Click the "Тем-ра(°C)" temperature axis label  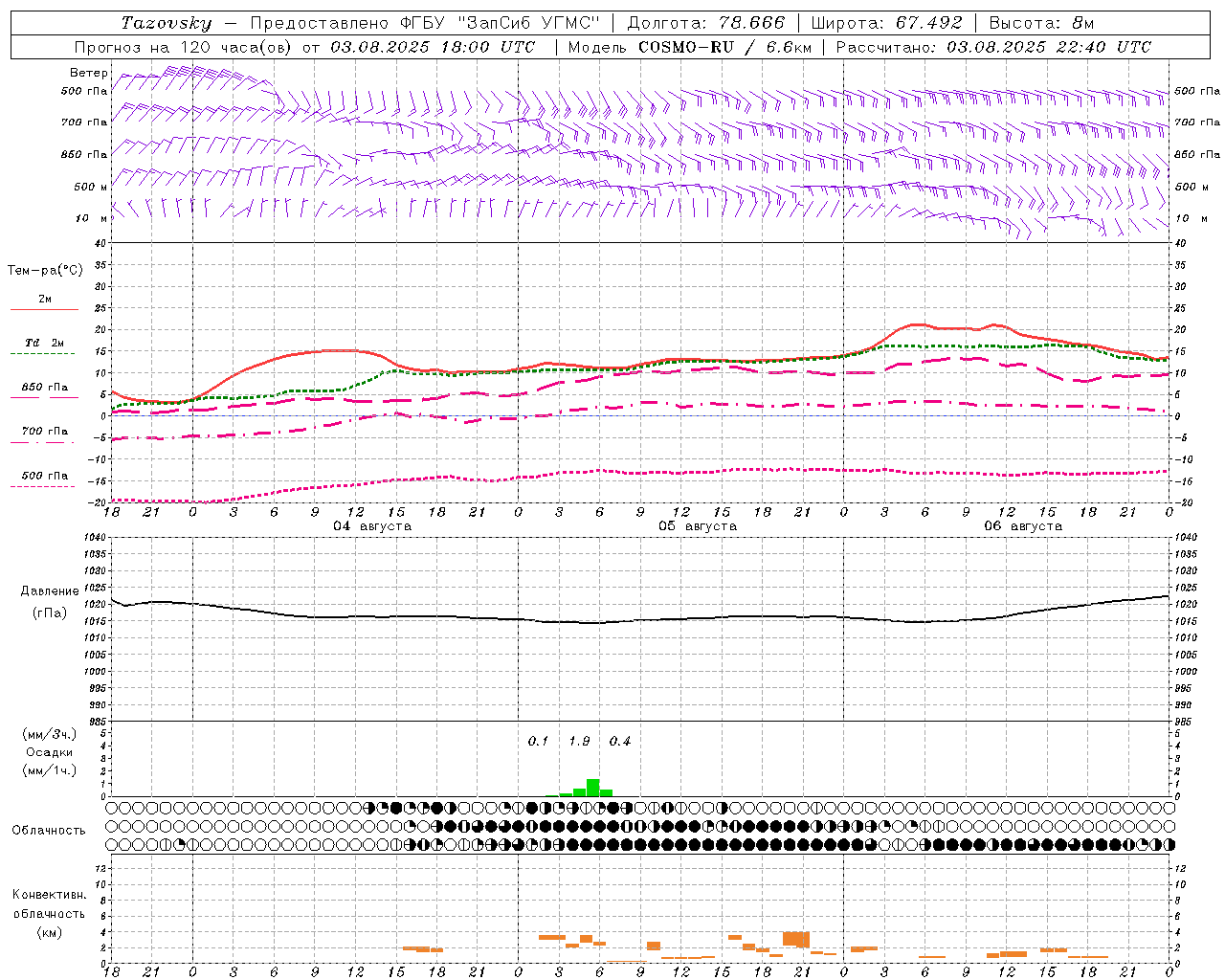(x=45, y=270)
